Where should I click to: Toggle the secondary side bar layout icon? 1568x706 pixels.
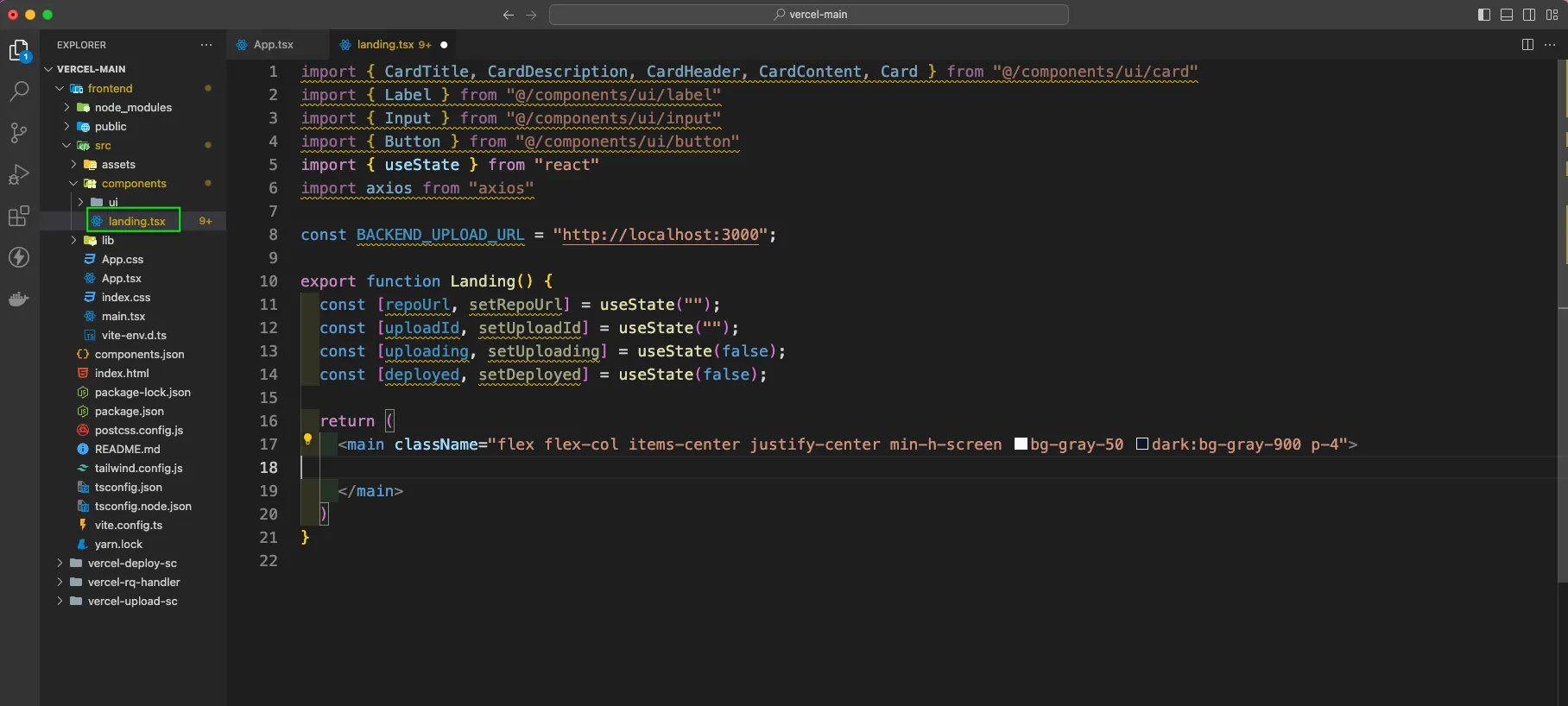(x=1529, y=15)
